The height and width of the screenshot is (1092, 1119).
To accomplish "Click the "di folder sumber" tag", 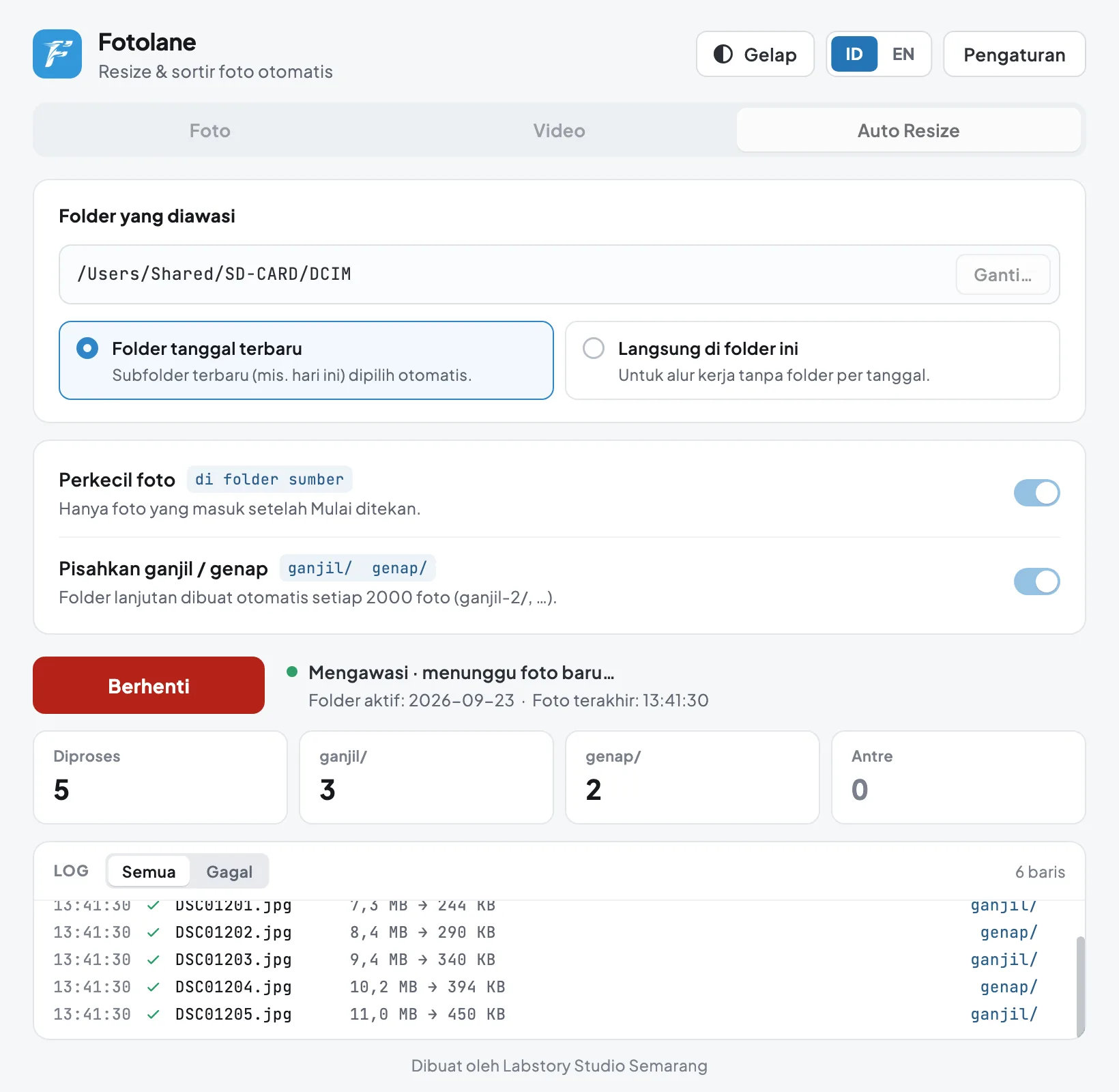I will click(270, 479).
